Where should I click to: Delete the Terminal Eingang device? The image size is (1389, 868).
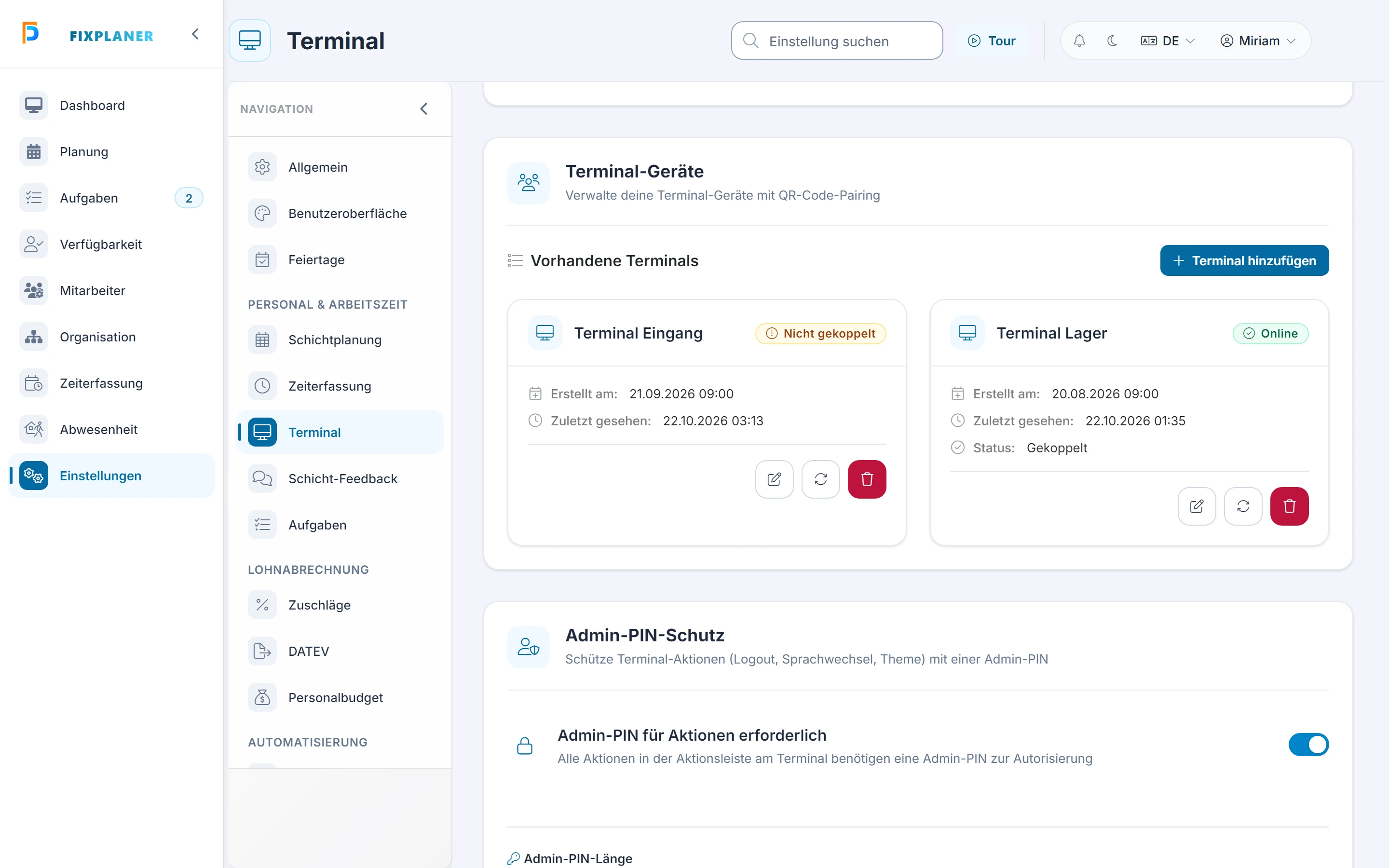pos(867,479)
